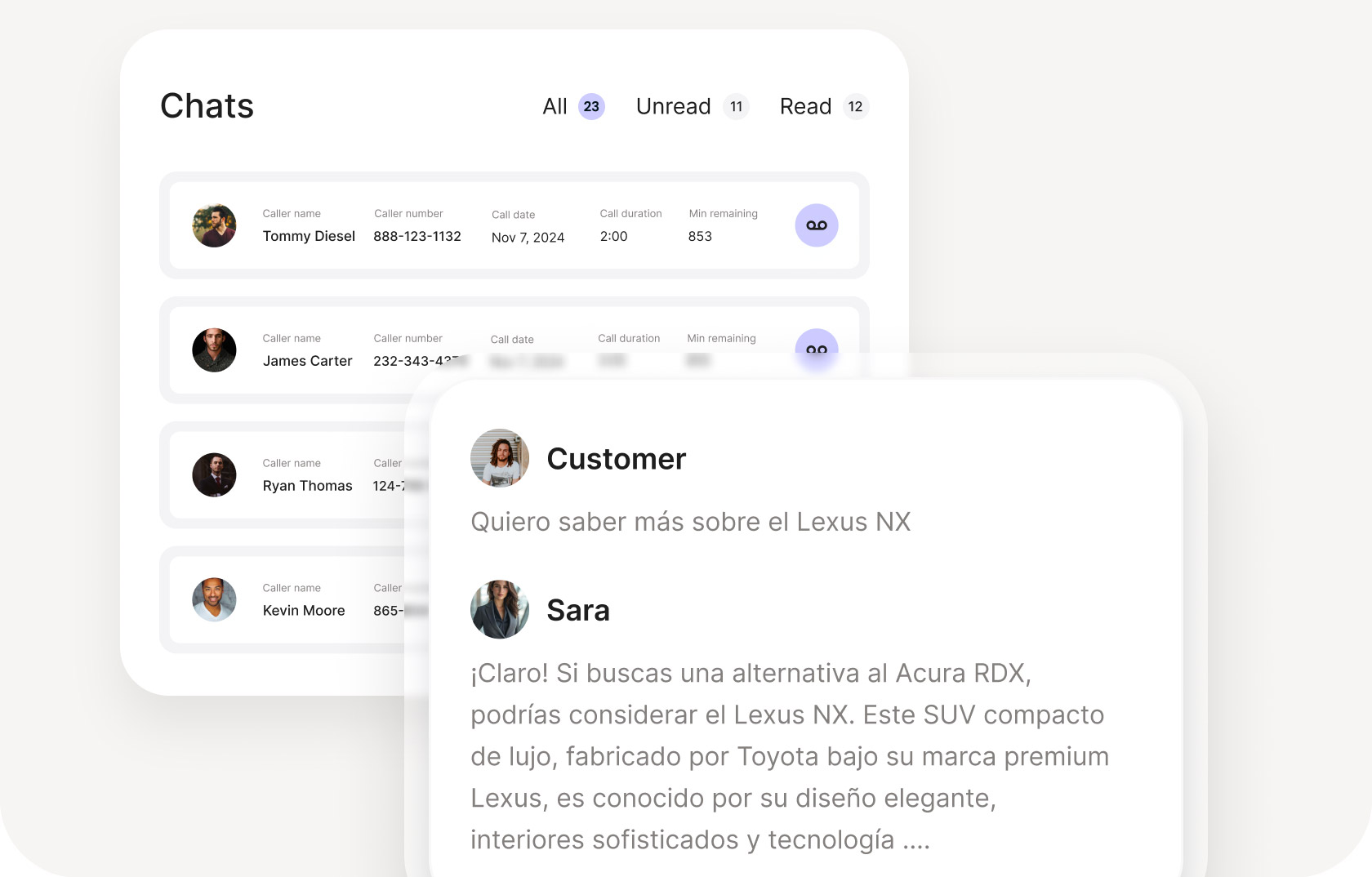Click the Customer avatar in chat

pos(500,458)
